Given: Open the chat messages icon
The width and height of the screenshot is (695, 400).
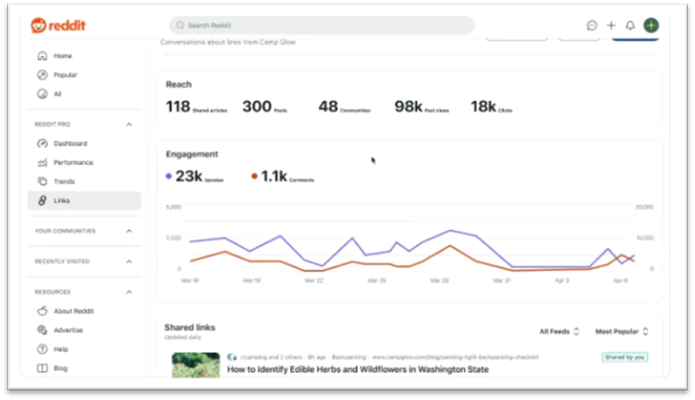Looking at the screenshot, I should coord(592,25).
